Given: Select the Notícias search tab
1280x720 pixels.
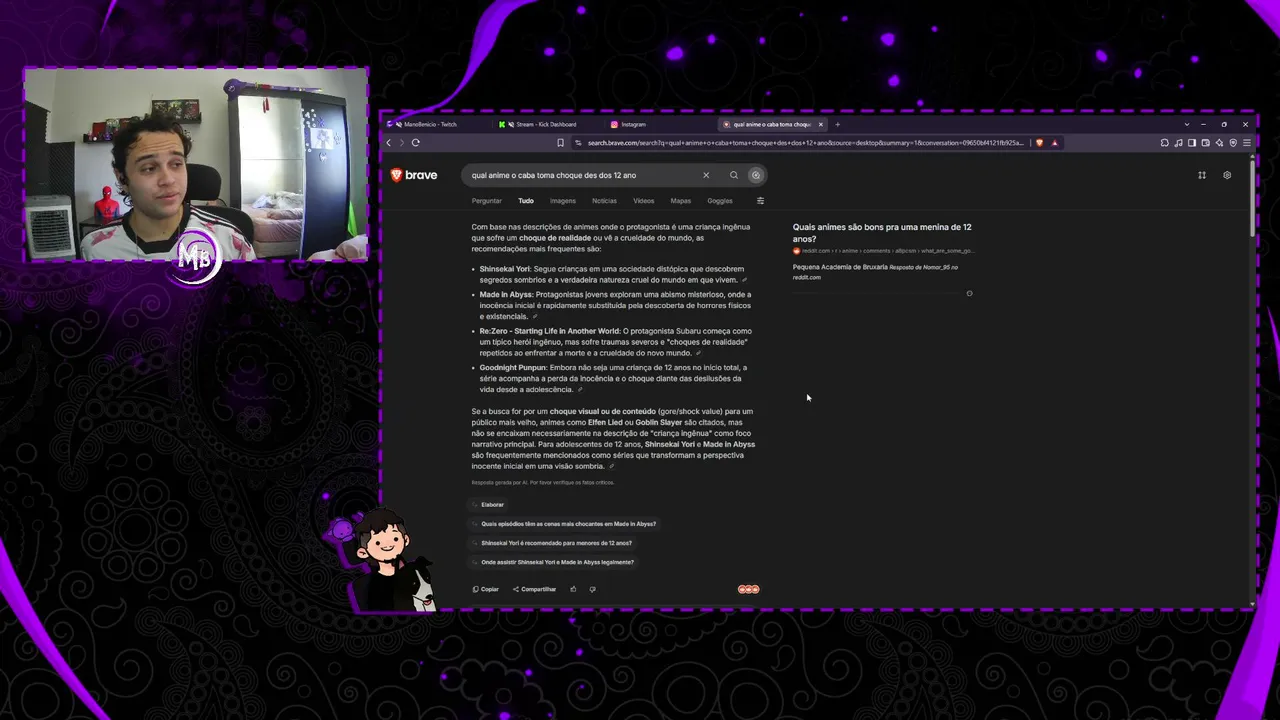Looking at the screenshot, I should 604,201.
